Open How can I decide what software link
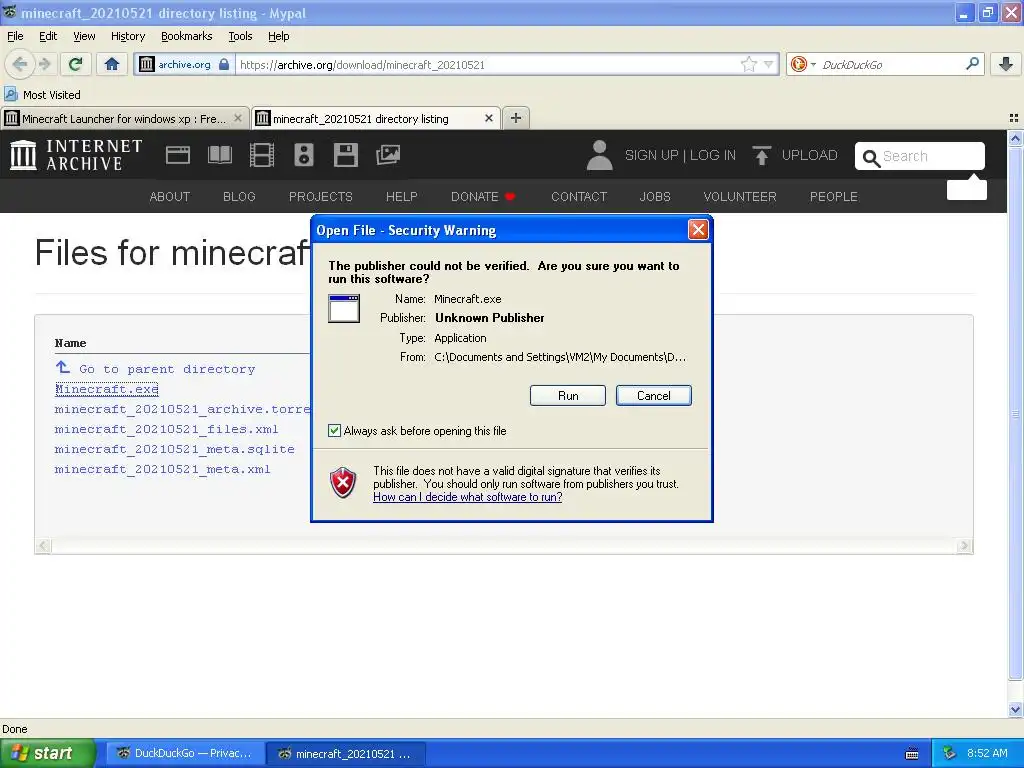The image size is (1024, 768). coord(468,497)
